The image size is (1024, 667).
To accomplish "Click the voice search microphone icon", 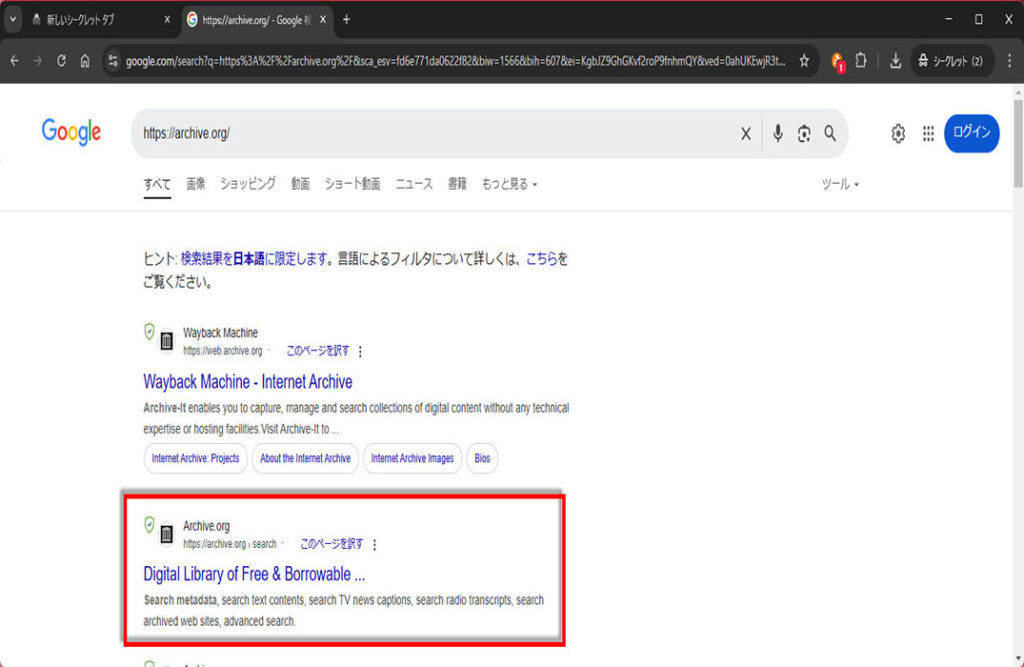I will (777, 134).
